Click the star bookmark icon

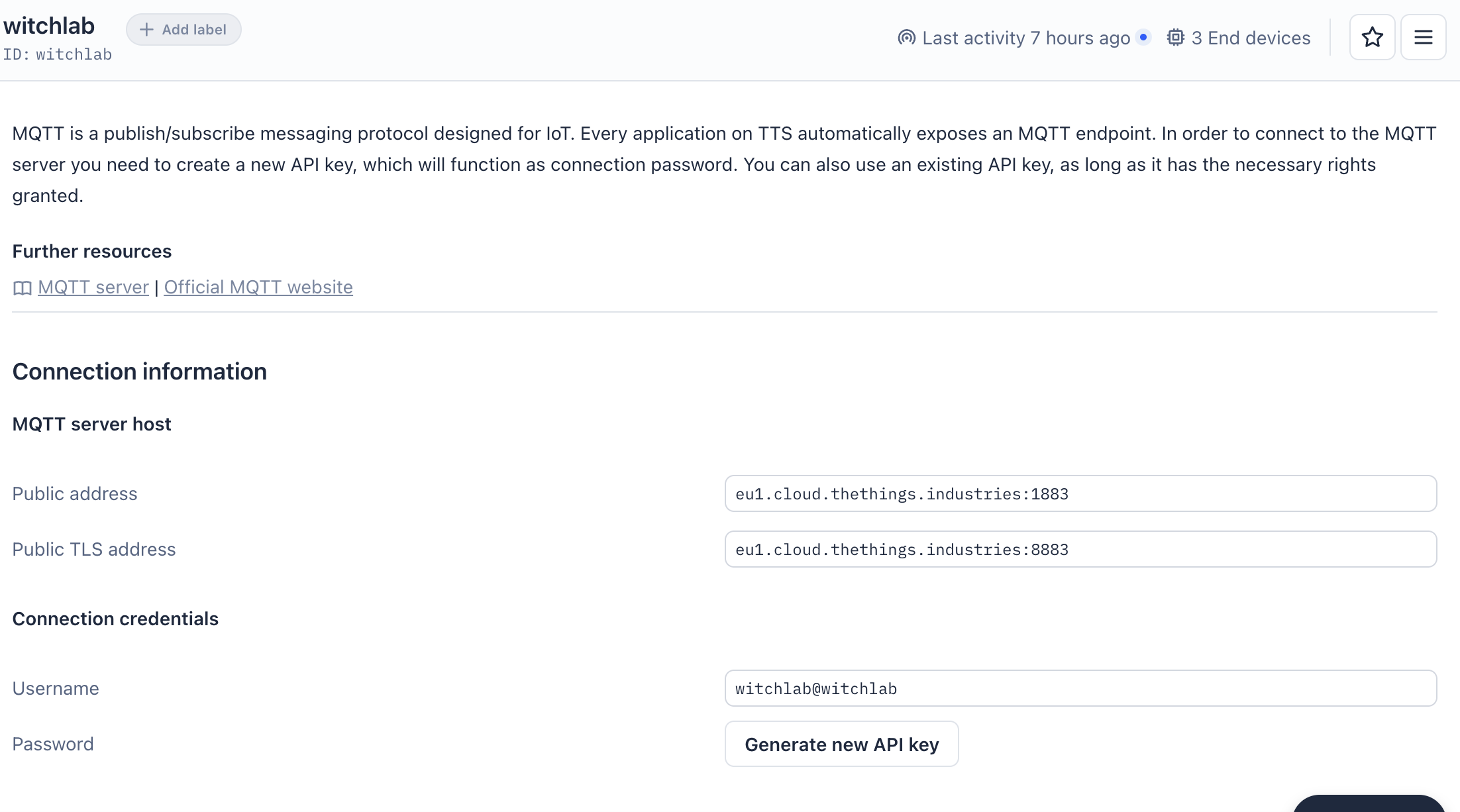click(1372, 37)
